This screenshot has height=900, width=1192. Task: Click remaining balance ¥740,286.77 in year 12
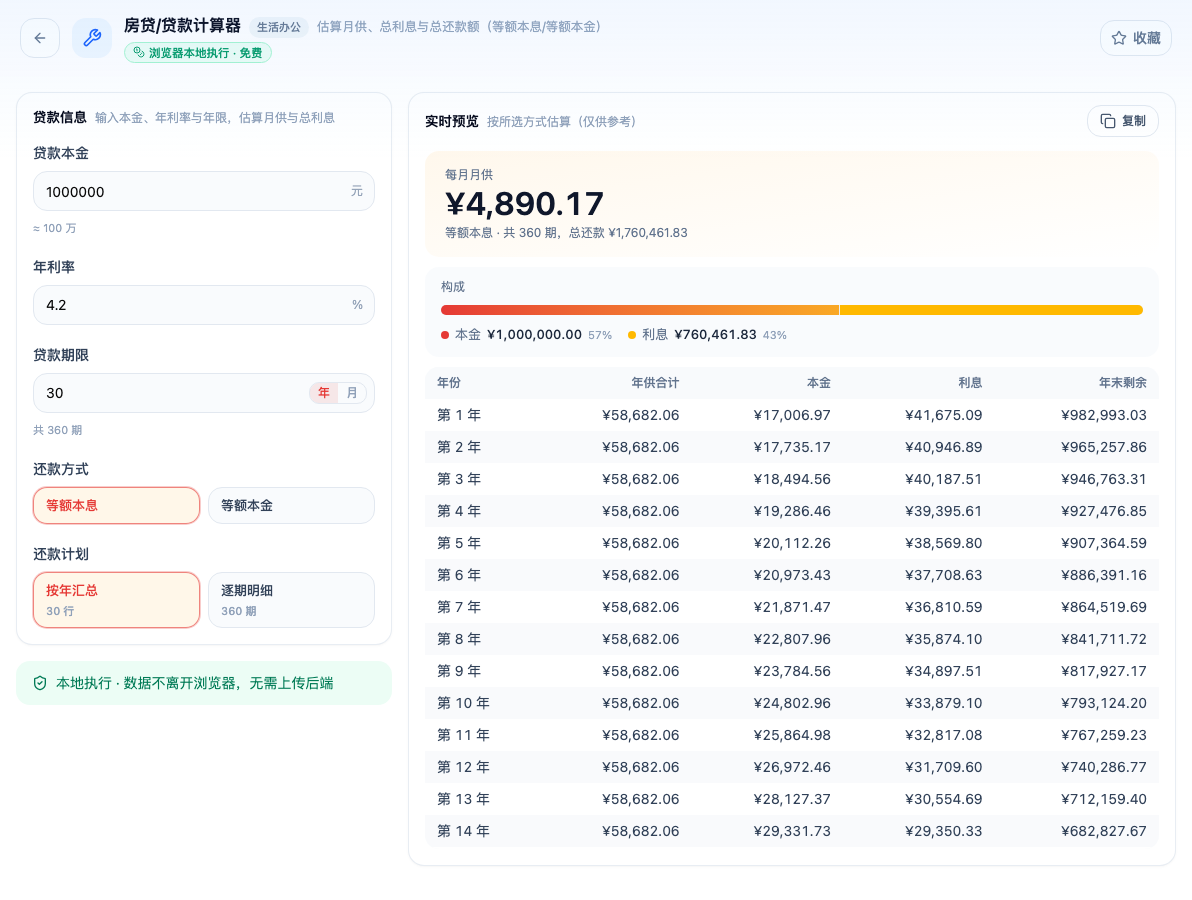click(x=1104, y=767)
